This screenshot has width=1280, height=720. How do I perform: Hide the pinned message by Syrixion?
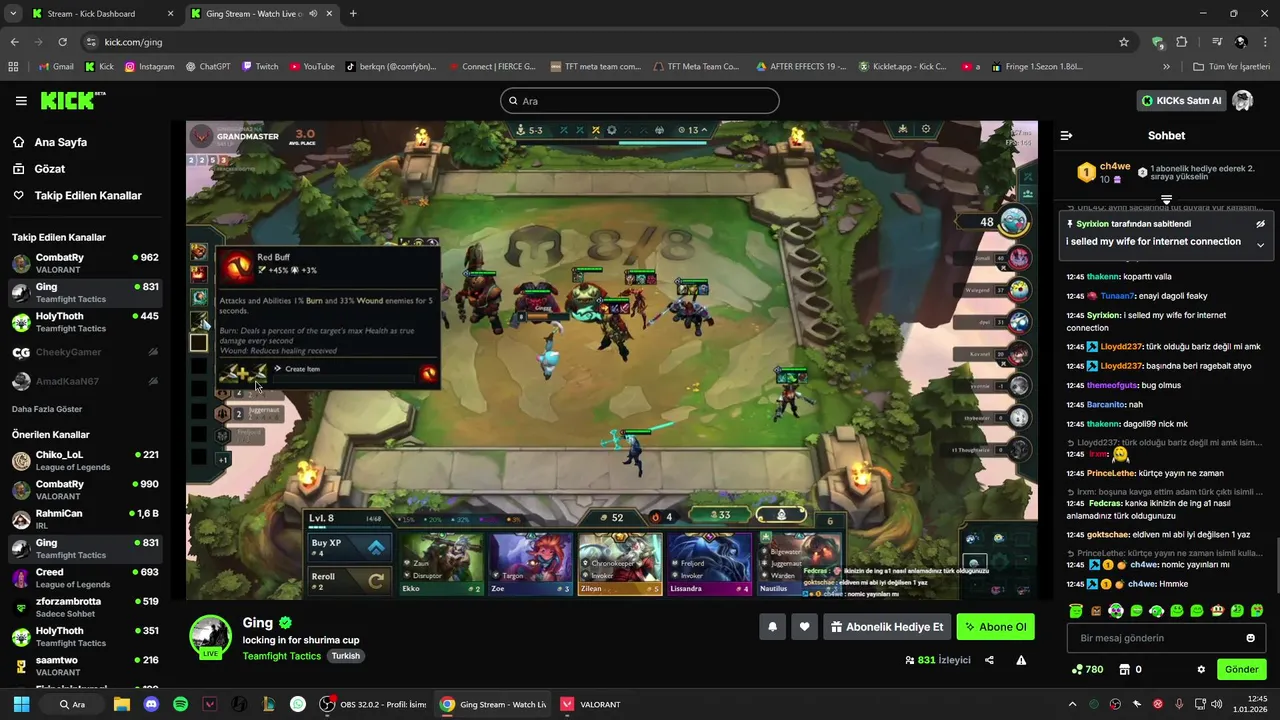[1260, 224]
